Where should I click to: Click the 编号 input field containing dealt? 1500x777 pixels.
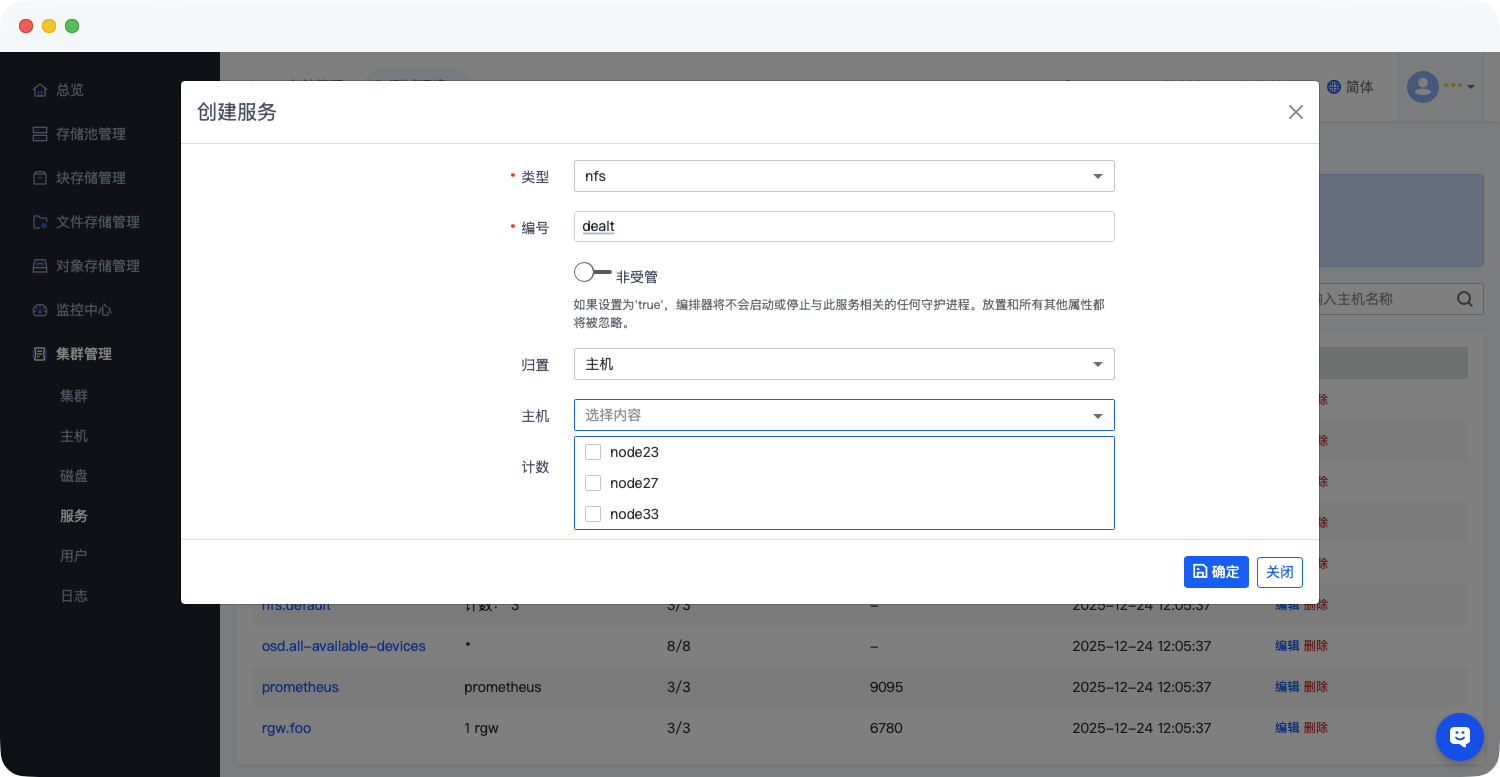pyautogui.click(x=843, y=226)
